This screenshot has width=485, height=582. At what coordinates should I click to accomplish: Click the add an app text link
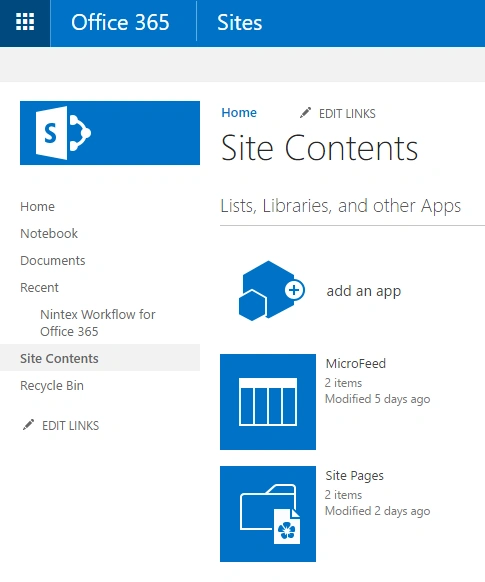pyautogui.click(x=364, y=291)
